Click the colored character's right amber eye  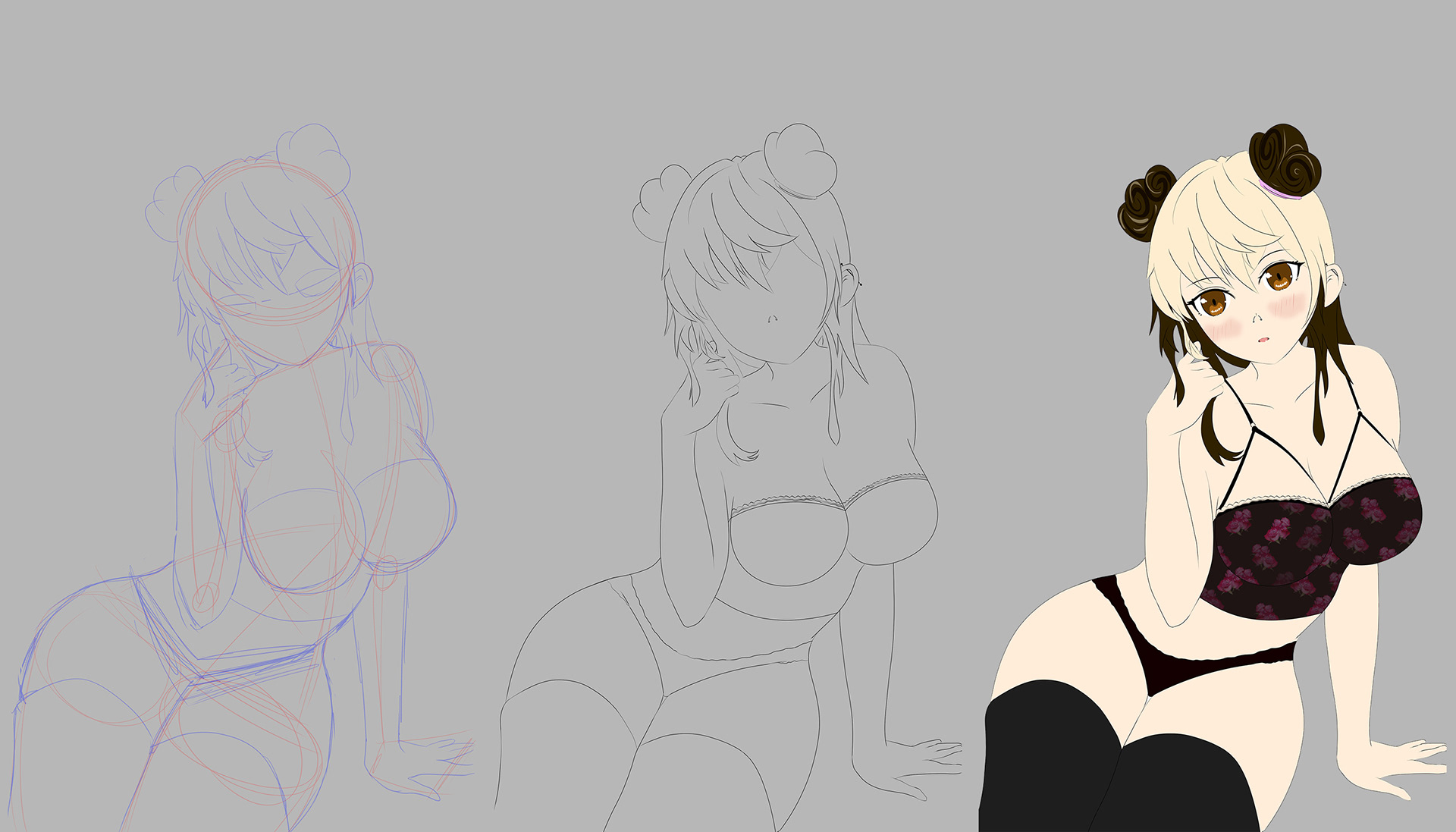click(x=1278, y=278)
